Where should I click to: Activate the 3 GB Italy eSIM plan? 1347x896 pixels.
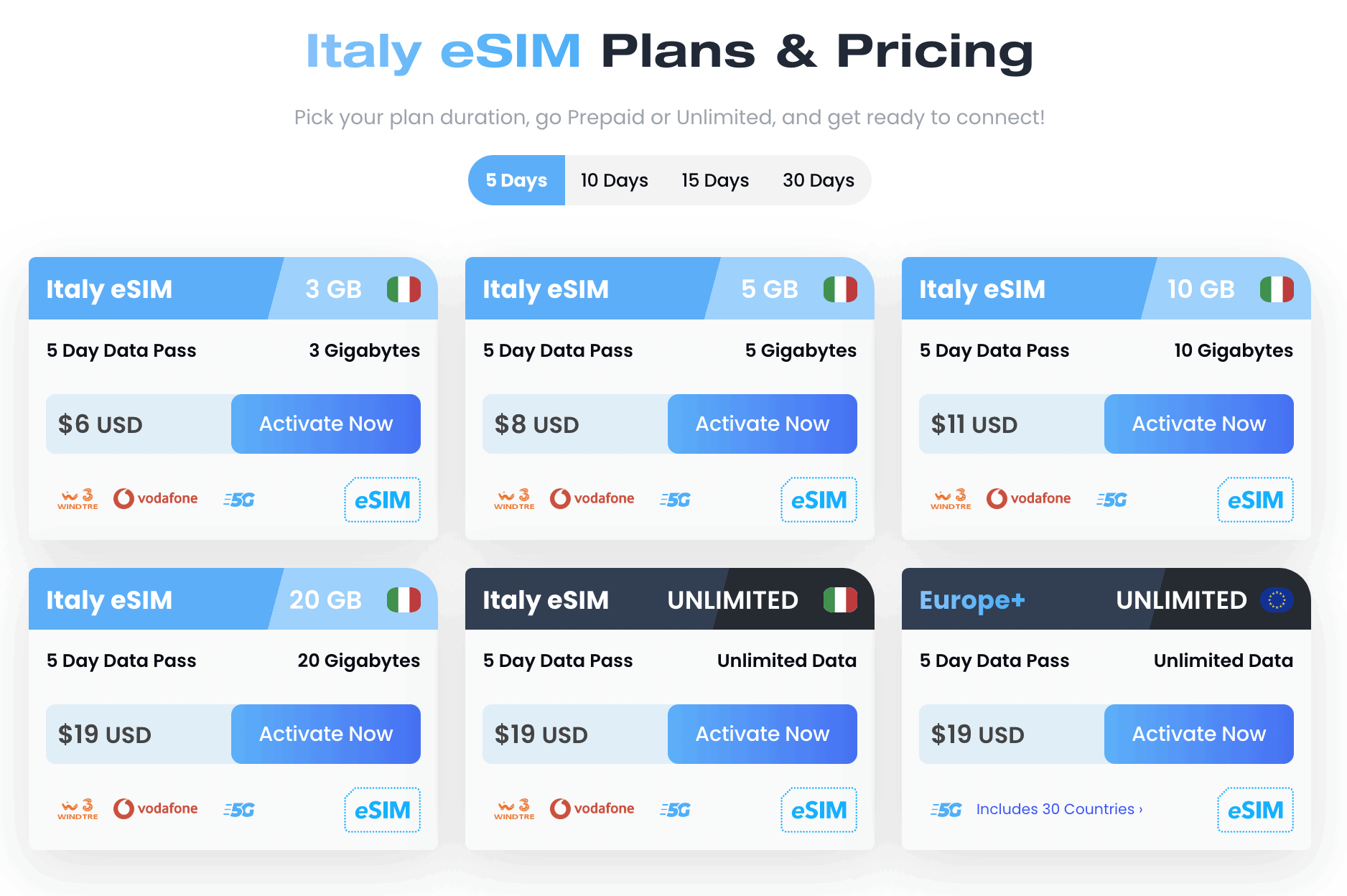pos(325,424)
